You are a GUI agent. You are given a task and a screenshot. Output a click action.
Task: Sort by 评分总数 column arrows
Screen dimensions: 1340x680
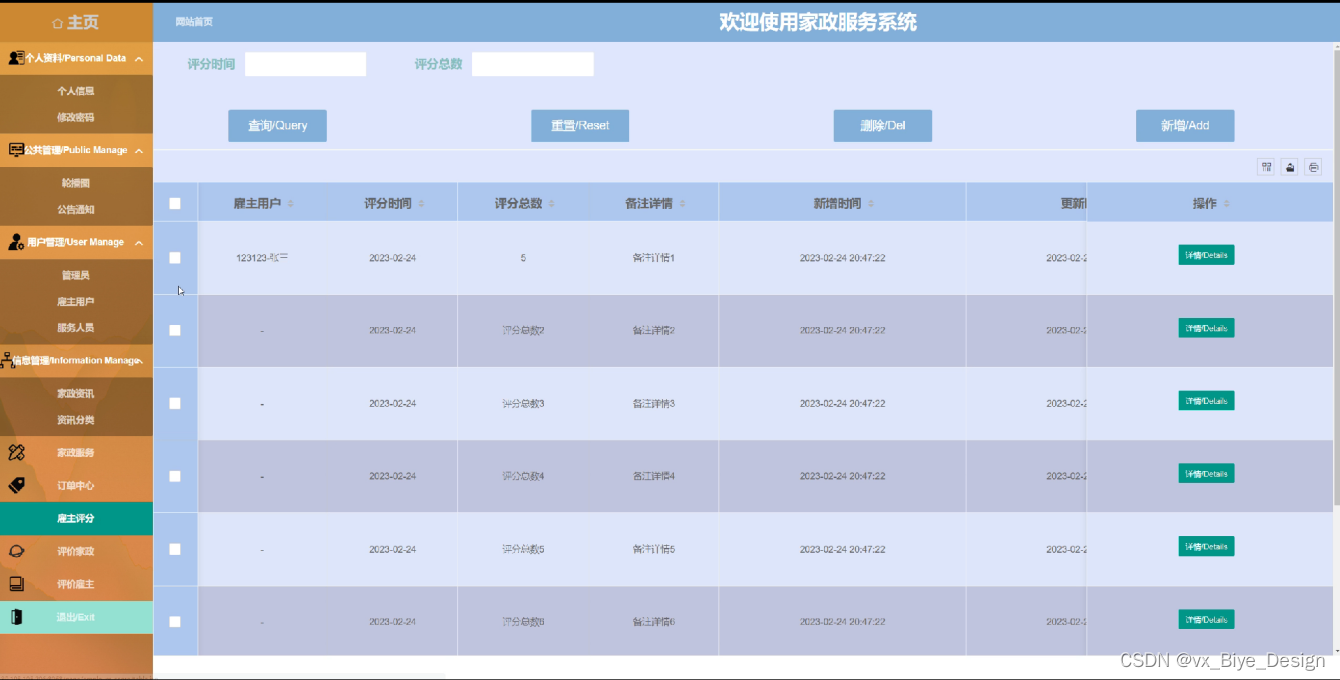pos(552,203)
